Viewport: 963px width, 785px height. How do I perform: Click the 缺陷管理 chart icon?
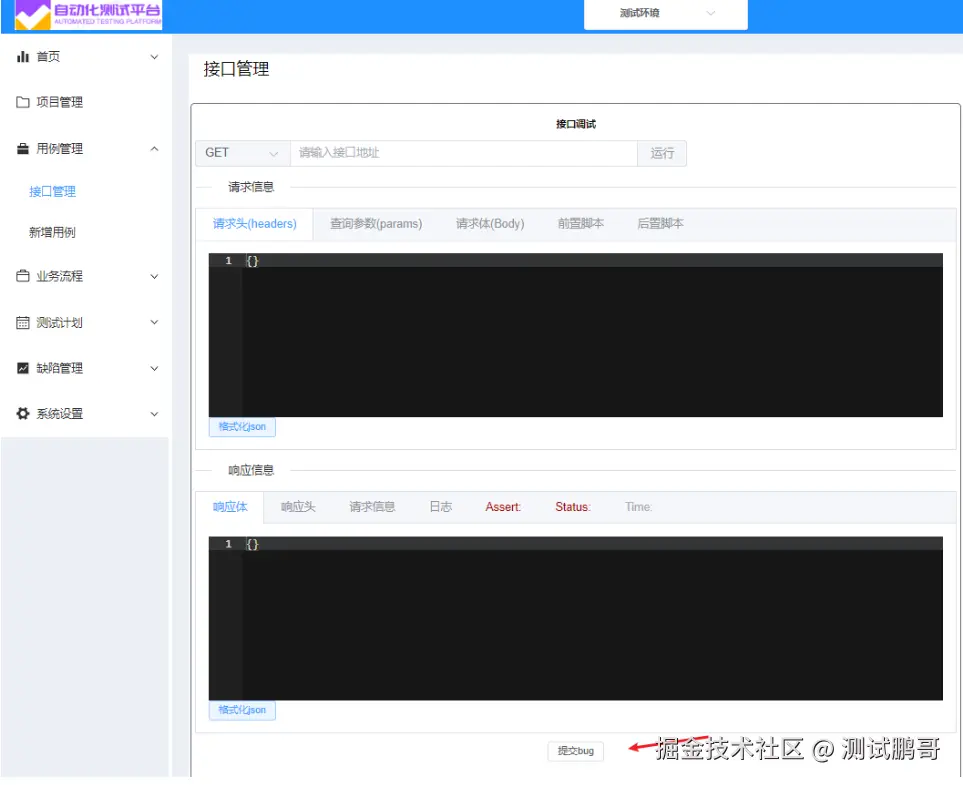coord(23,369)
